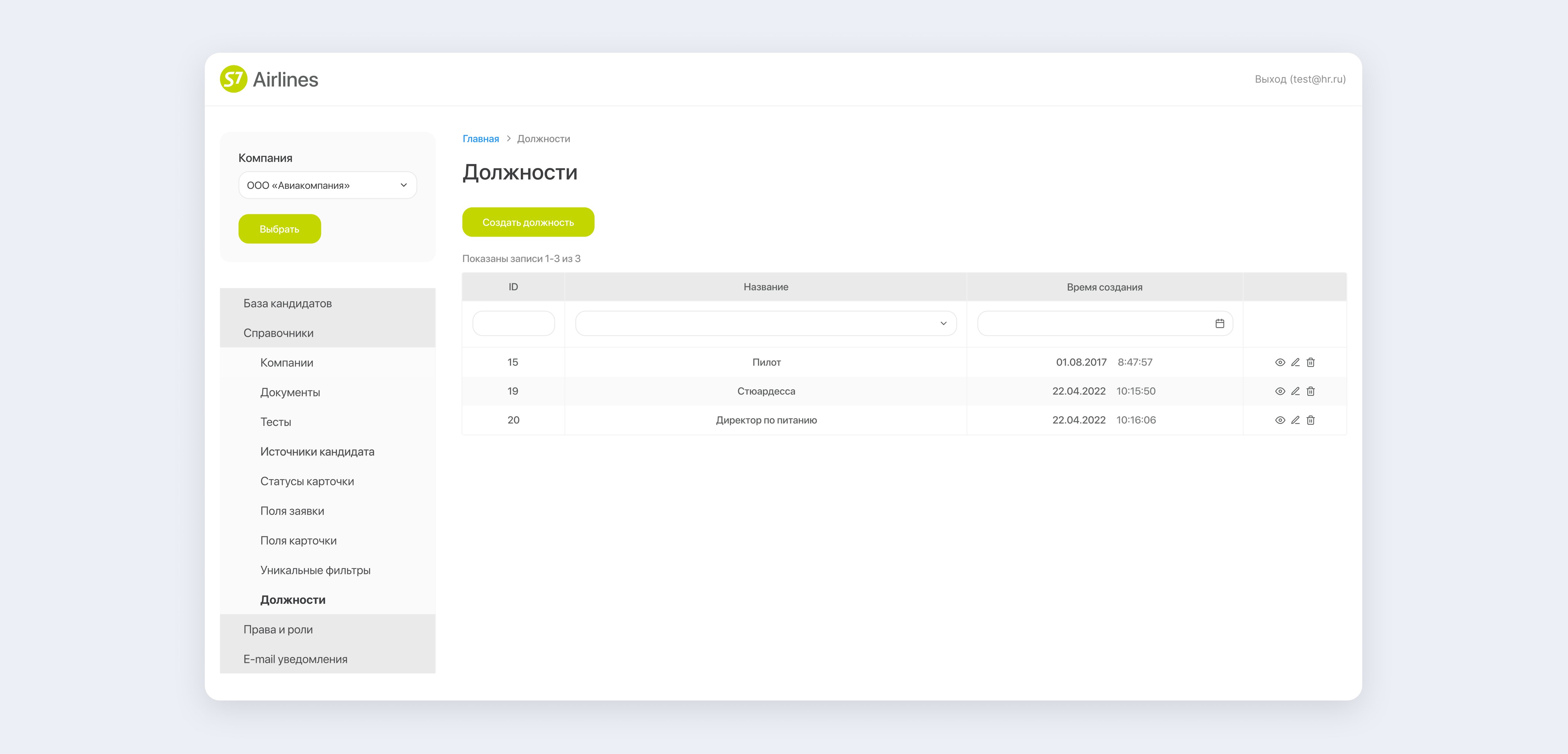
Task: Click the edit pencil icon for Пилот
Action: click(1295, 362)
